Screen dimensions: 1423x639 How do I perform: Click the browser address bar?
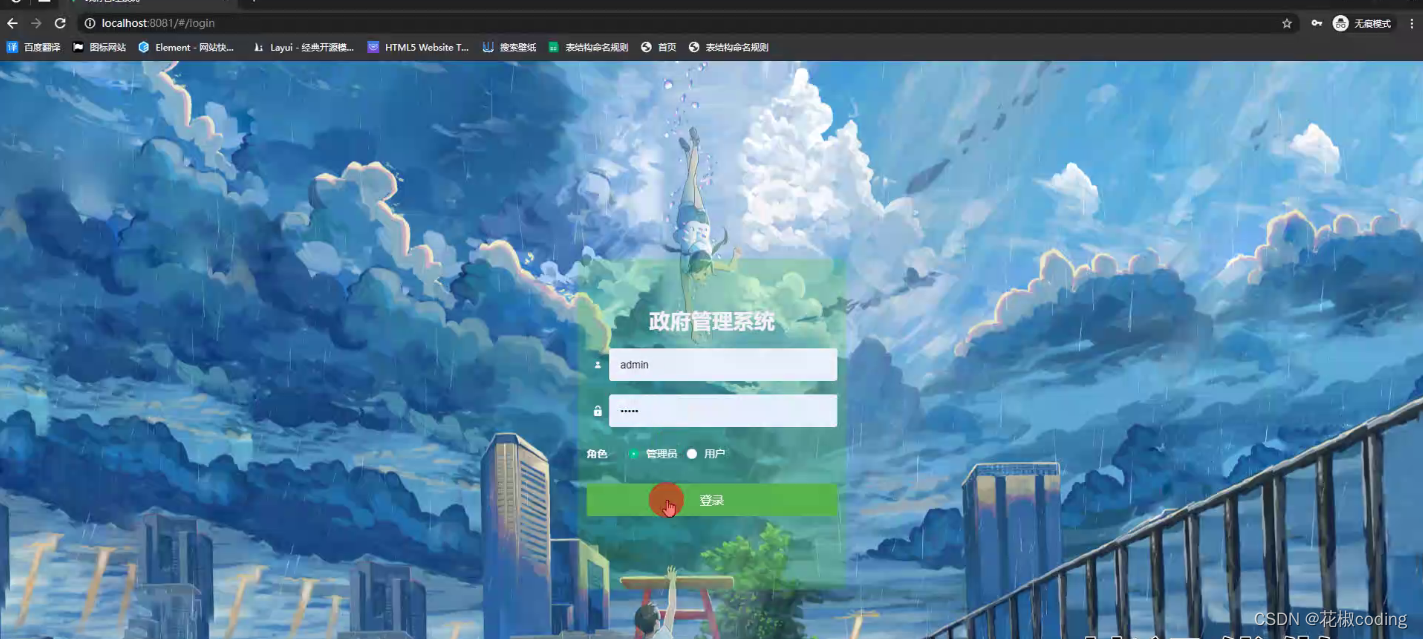400,22
